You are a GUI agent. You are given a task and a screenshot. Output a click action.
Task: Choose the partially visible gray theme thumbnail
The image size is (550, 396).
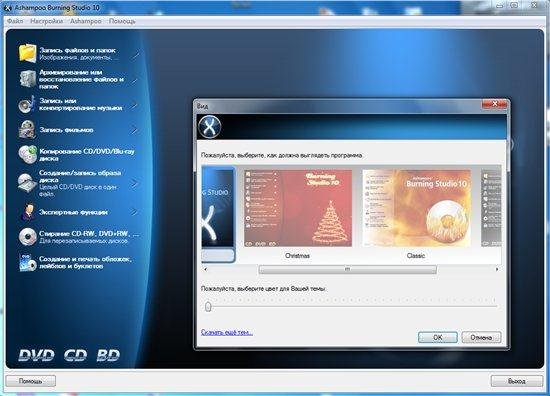pyautogui.click(x=491, y=208)
